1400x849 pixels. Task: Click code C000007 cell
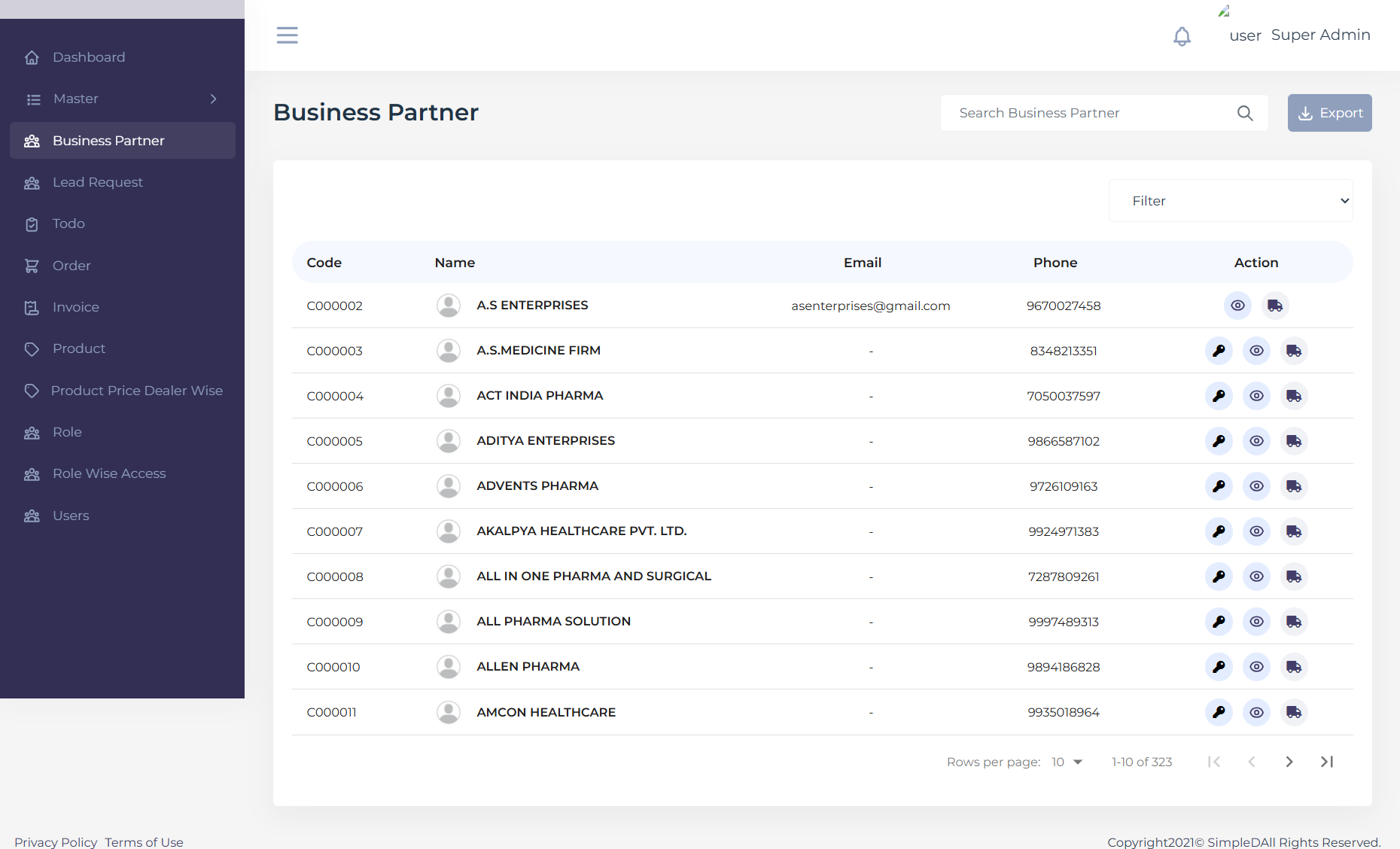point(334,531)
